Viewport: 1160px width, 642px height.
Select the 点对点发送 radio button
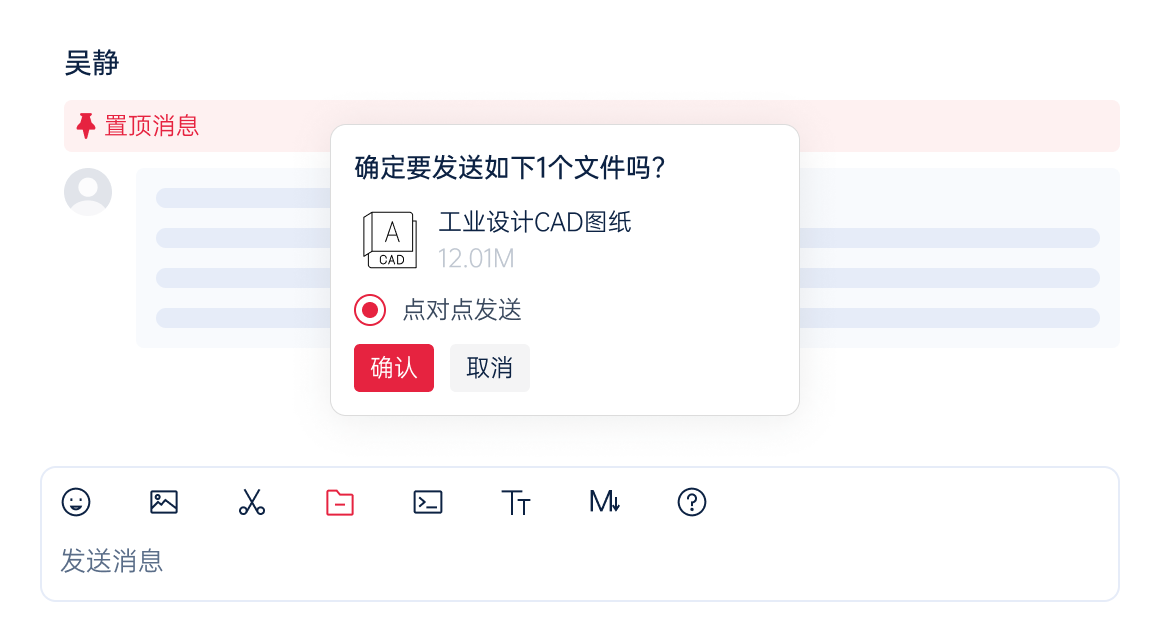coord(369,310)
